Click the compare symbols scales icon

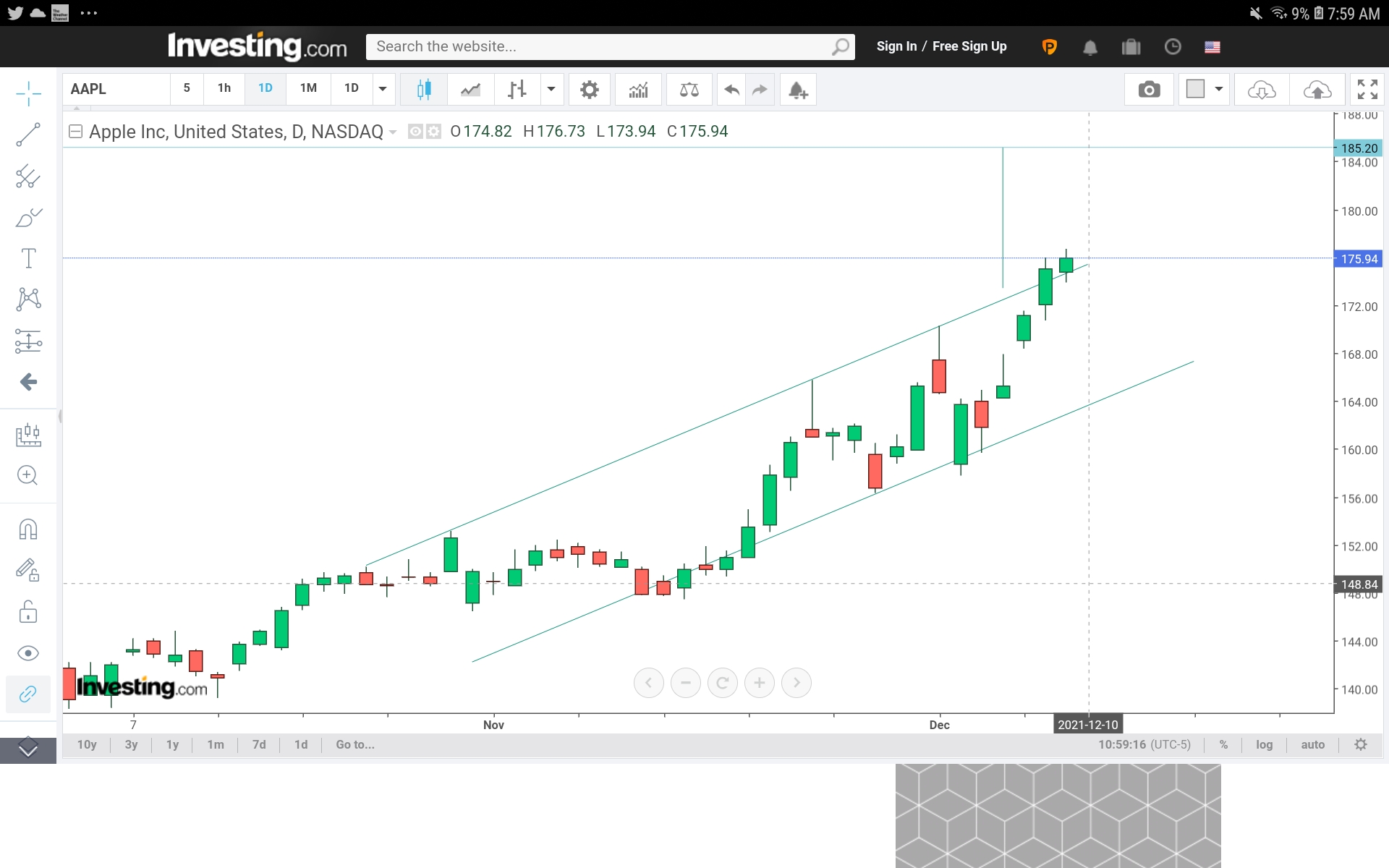689,90
